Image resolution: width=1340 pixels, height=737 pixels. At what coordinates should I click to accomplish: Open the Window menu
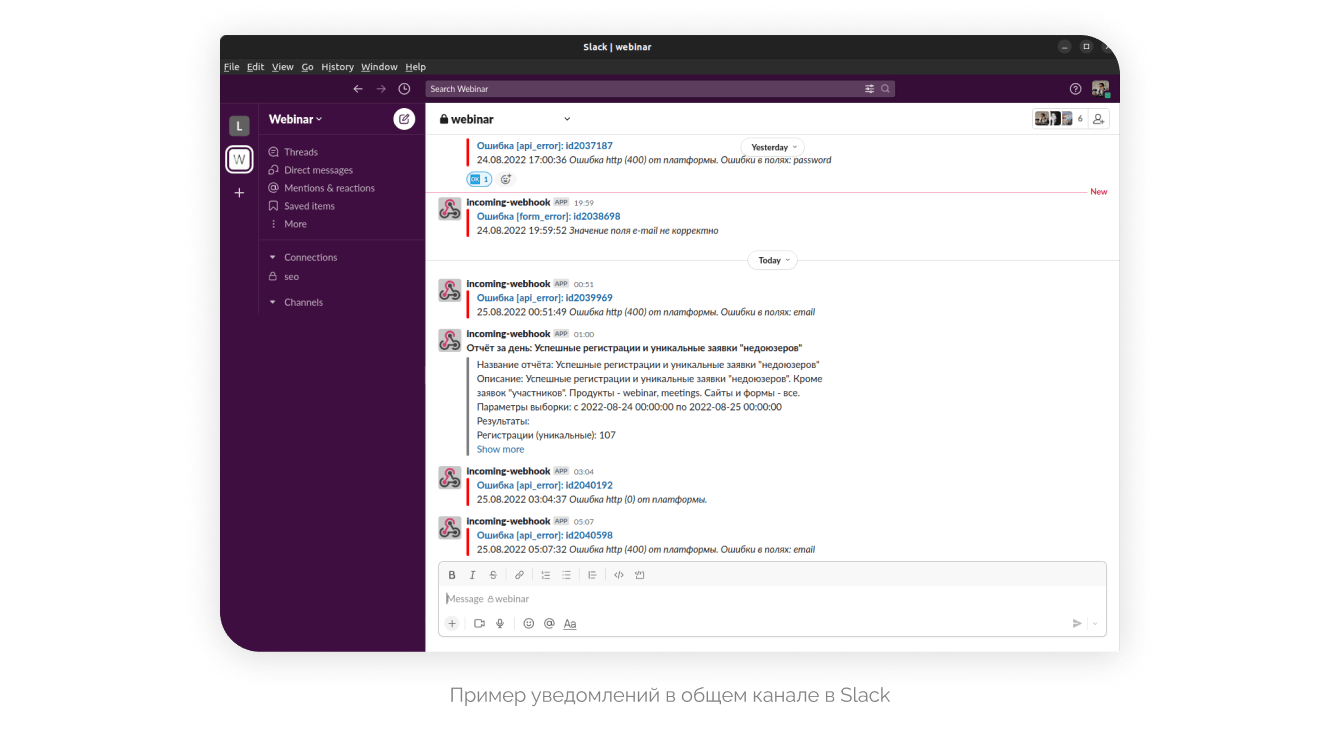(x=379, y=67)
